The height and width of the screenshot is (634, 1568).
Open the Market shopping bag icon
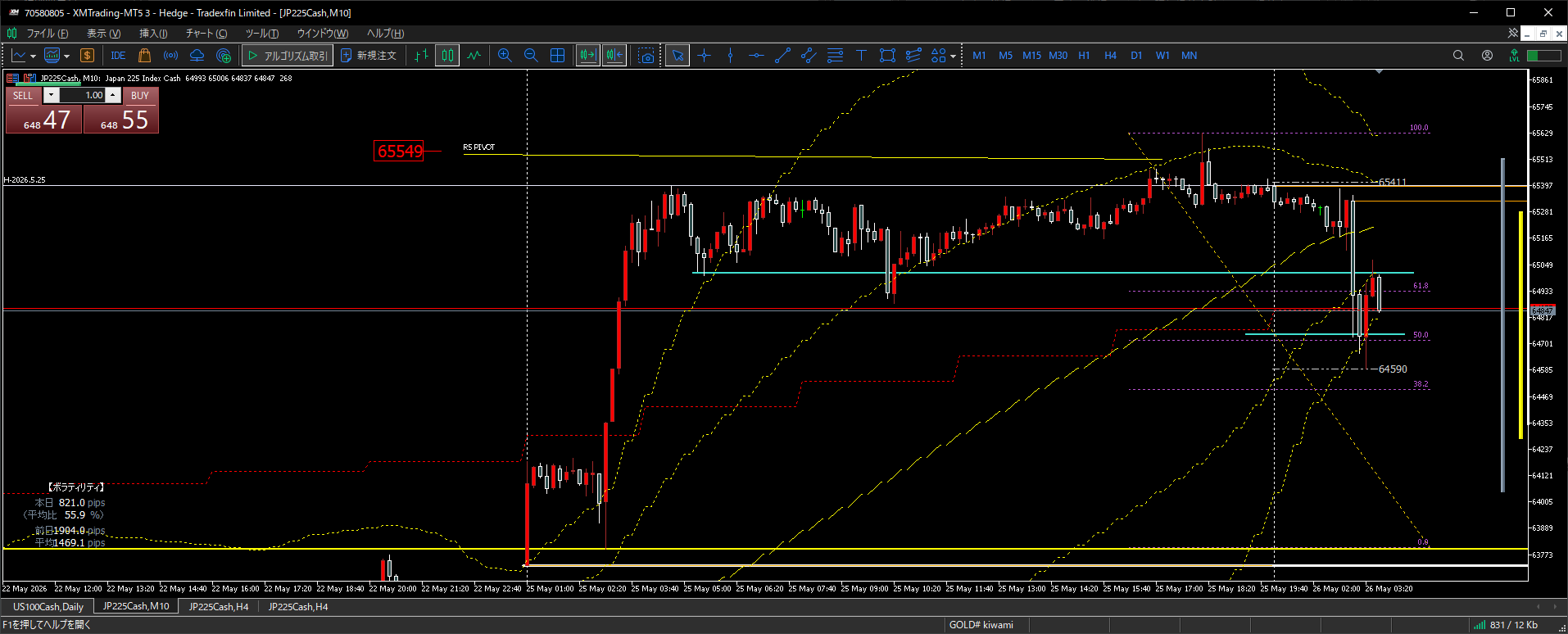[x=144, y=56]
